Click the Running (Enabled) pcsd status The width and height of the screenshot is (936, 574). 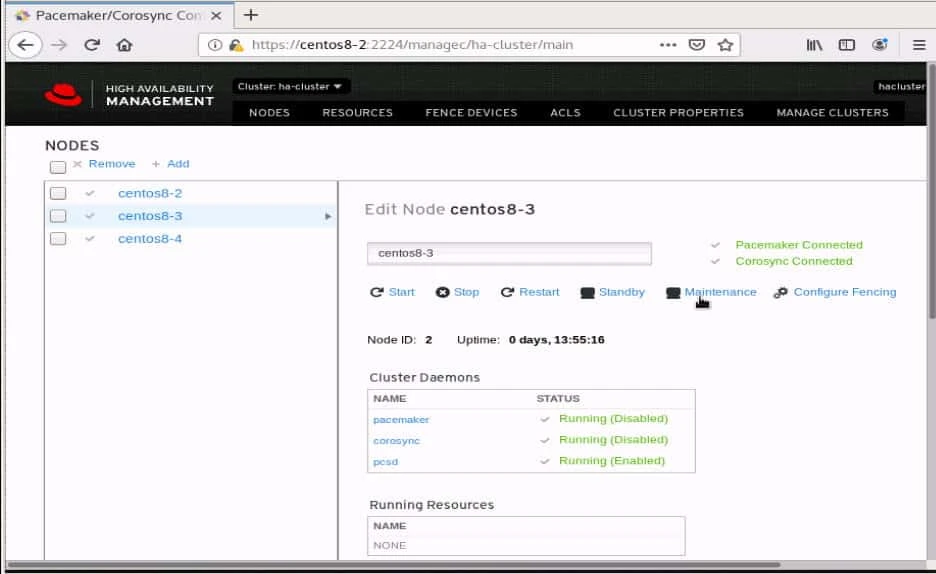[612, 461]
